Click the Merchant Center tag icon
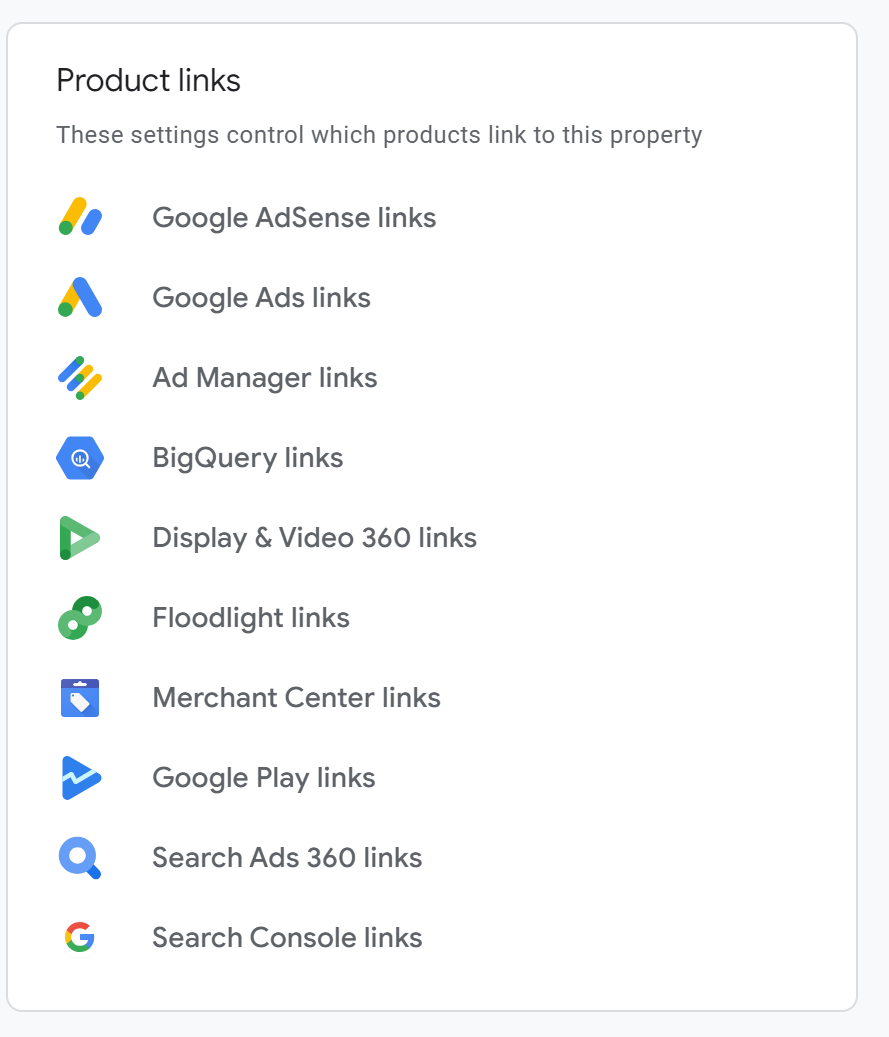Image resolution: width=889 pixels, height=1037 pixels. click(x=80, y=698)
